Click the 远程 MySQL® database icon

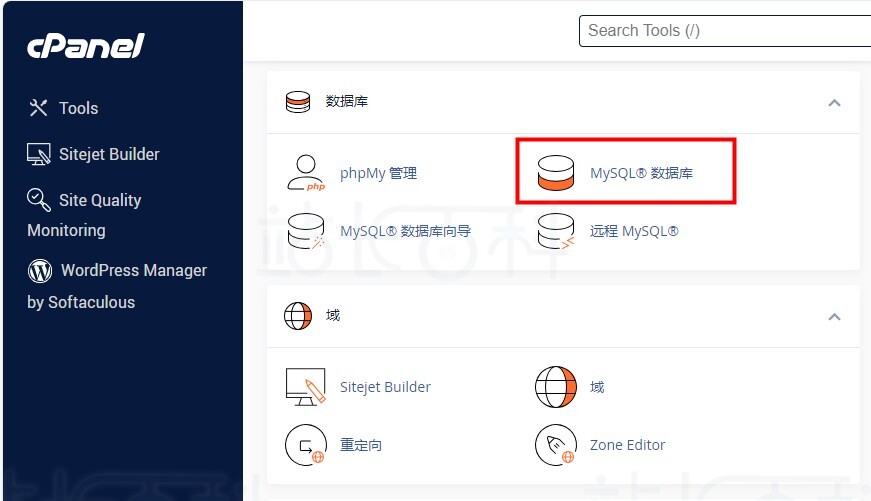tap(555, 231)
